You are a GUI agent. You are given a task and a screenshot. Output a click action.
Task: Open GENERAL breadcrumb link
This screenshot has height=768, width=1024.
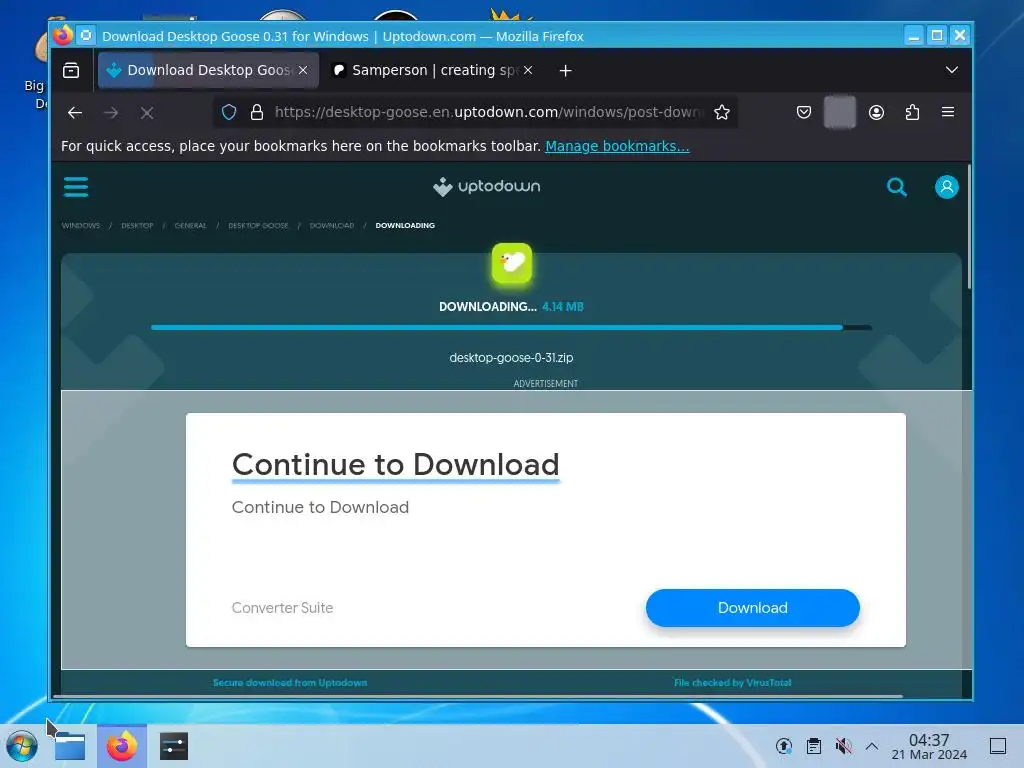click(191, 225)
